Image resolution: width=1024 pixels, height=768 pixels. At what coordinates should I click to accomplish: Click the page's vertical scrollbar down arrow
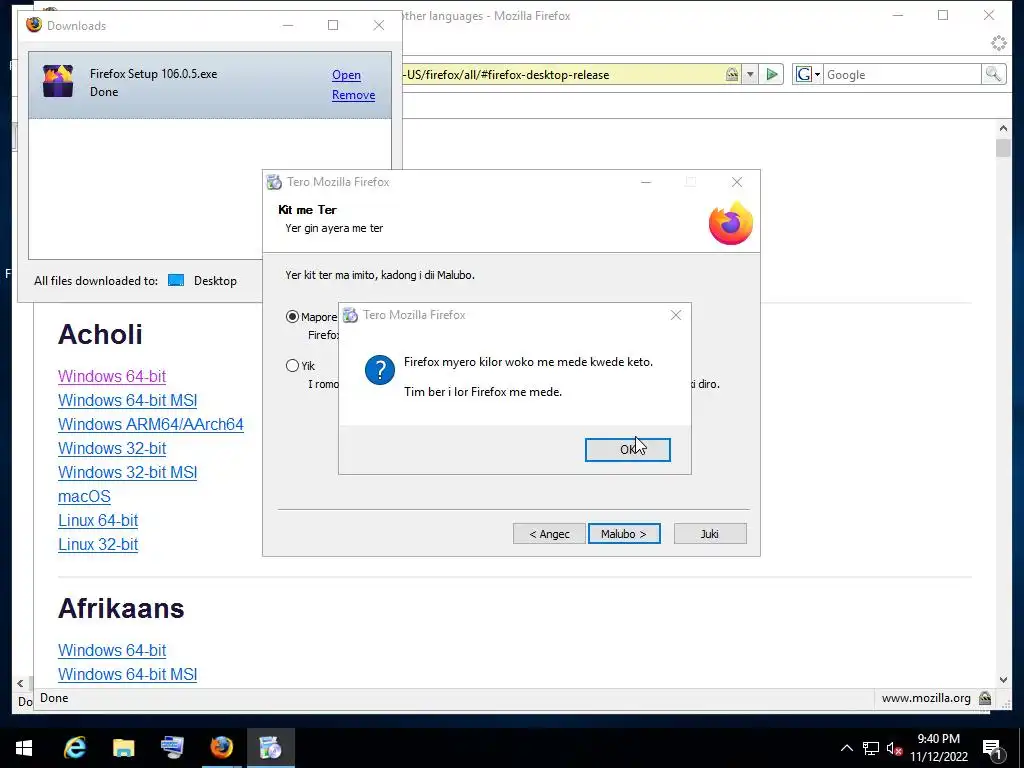(1003, 680)
